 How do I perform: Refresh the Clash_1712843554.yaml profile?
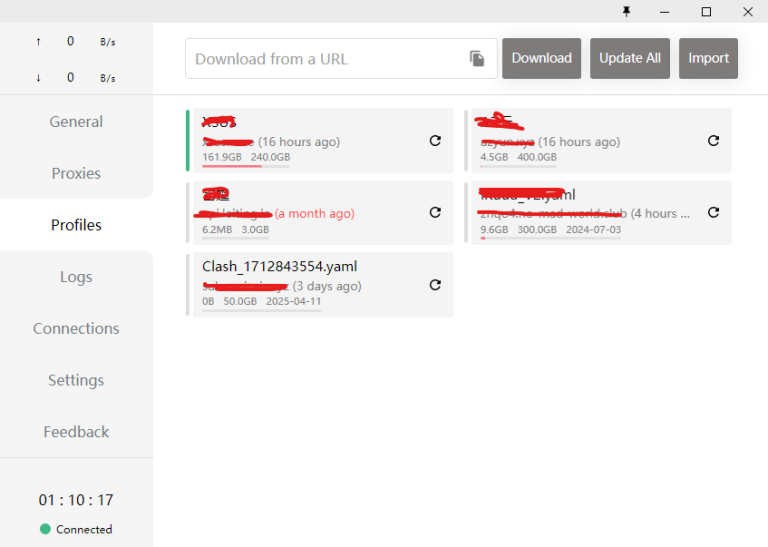(435, 285)
